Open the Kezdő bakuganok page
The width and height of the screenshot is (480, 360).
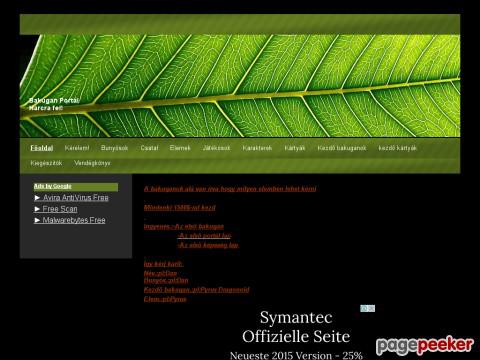point(342,148)
